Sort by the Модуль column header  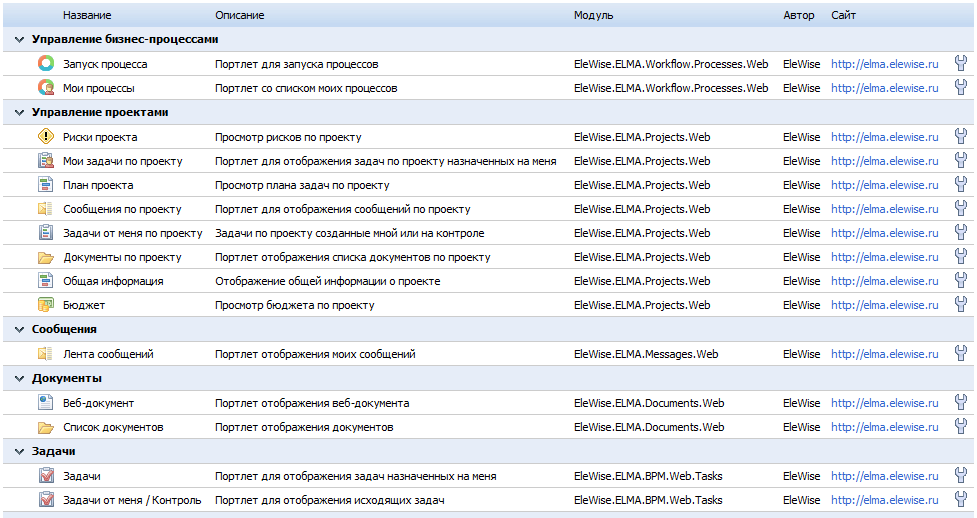coord(594,16)
